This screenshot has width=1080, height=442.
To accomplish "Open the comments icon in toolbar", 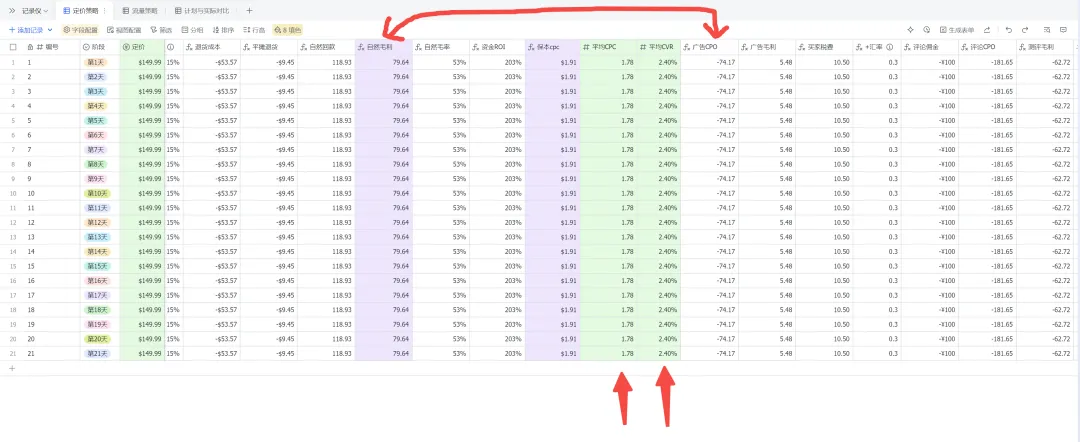I will (x=1063, y=30).
